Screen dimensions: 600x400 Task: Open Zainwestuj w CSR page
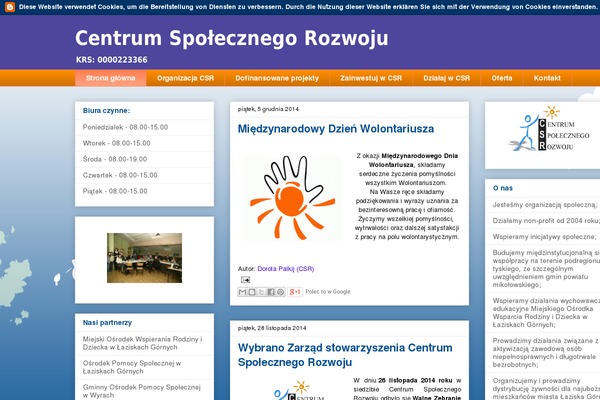pyautogui.click(x=371, y=78)
